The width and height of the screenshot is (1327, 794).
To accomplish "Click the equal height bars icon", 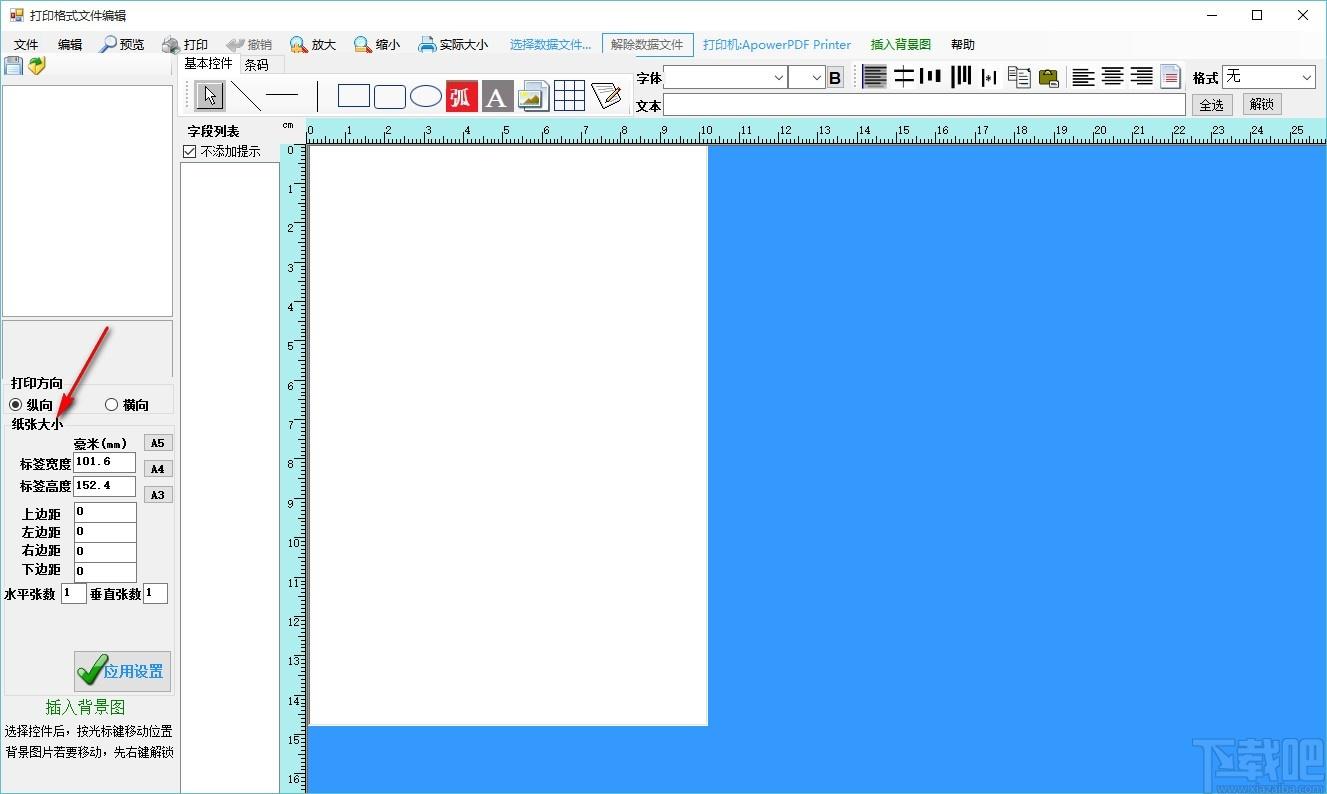I will point(961,77).
